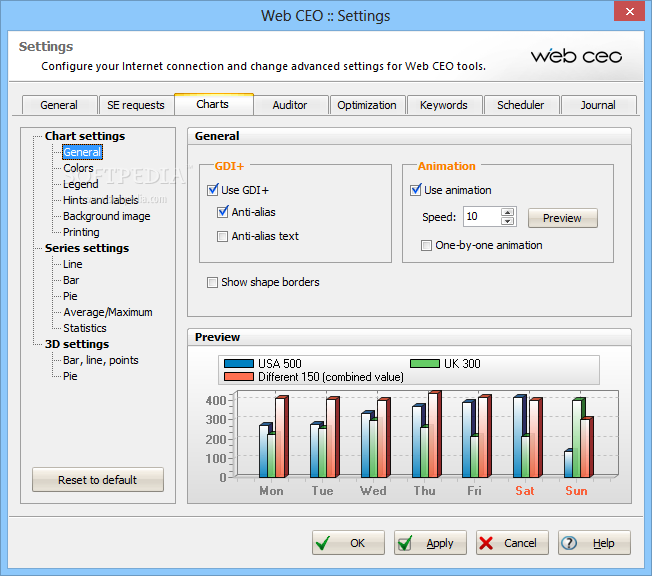Increase animation speed with up arrow
652x576 pixels.
(507, 212)
